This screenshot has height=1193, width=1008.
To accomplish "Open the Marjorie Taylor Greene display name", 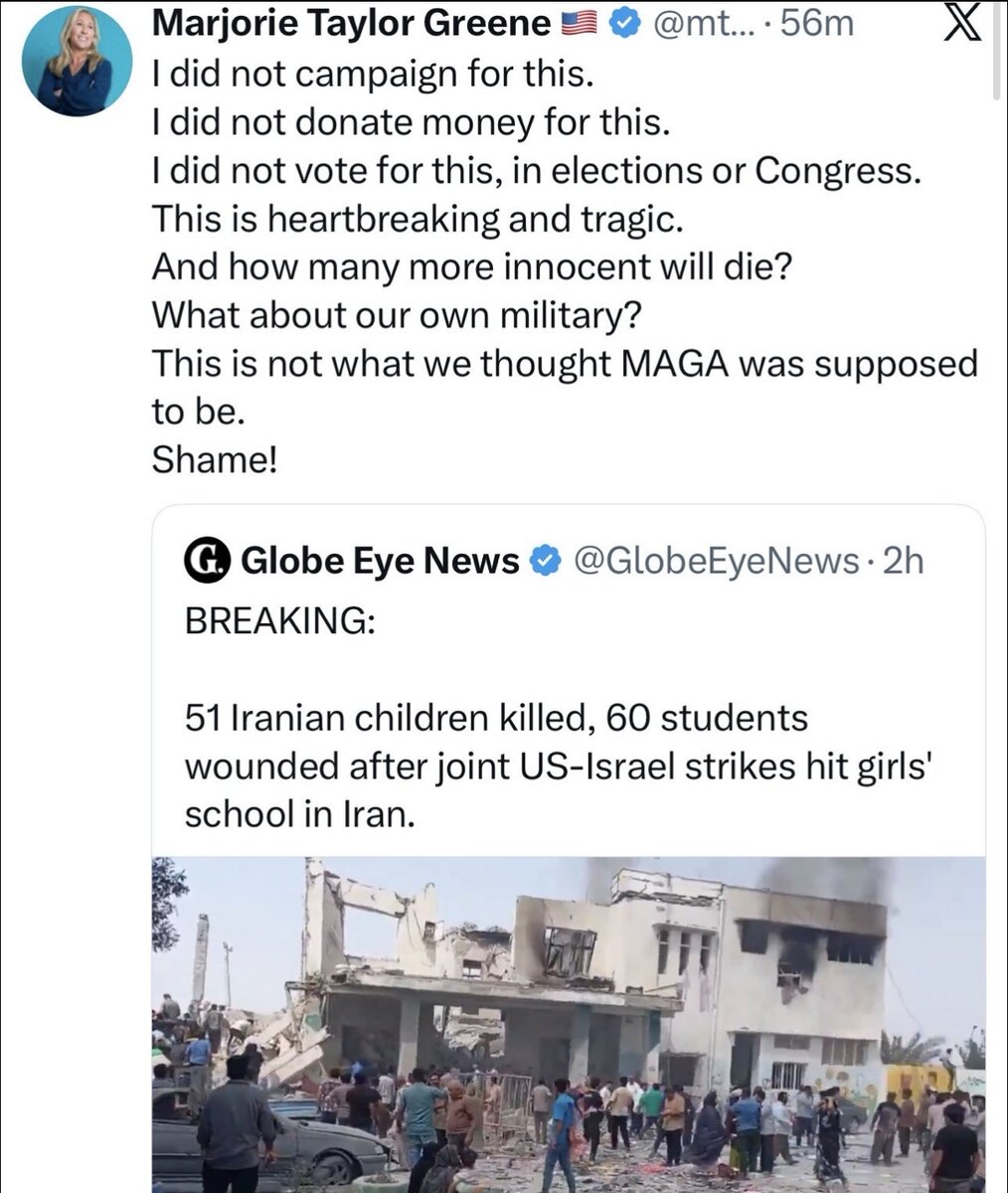I will click(350, 24).
